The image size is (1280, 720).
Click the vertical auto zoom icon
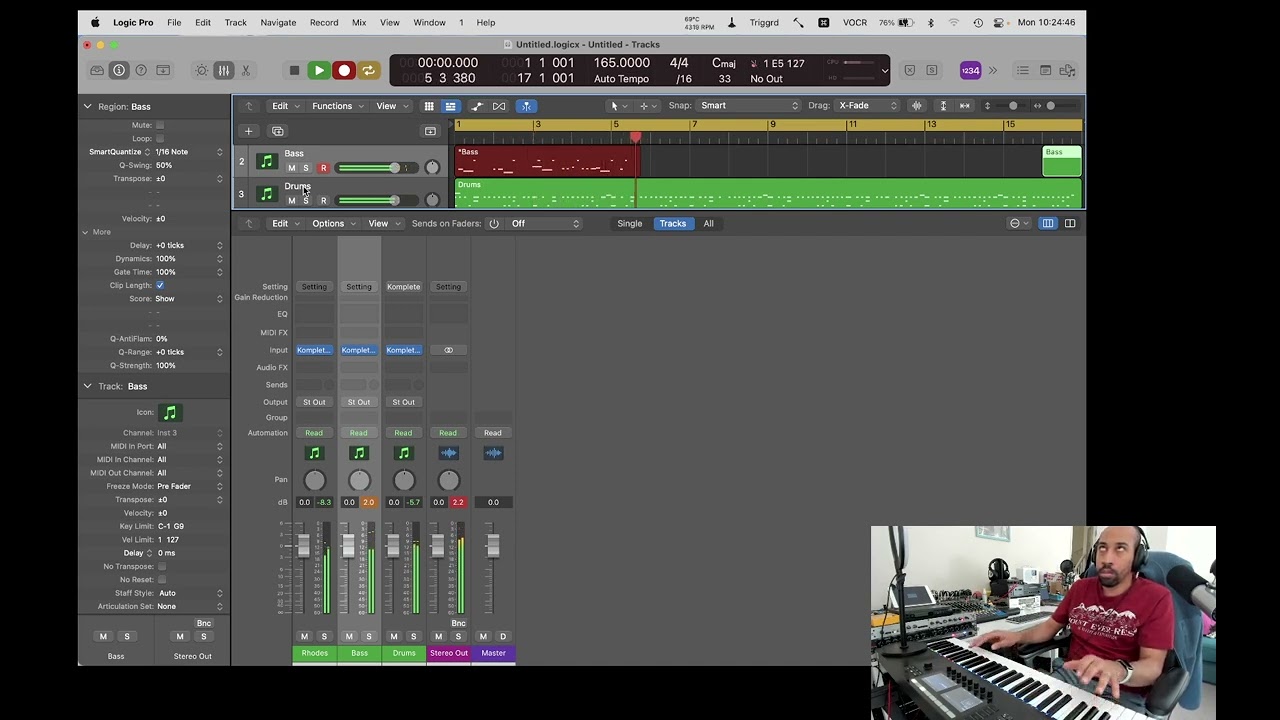pos(943,106)
